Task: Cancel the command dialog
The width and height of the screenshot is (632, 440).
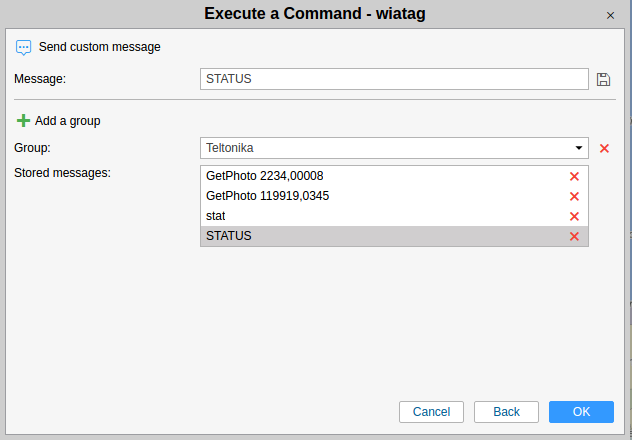Action: coord(431,412)
